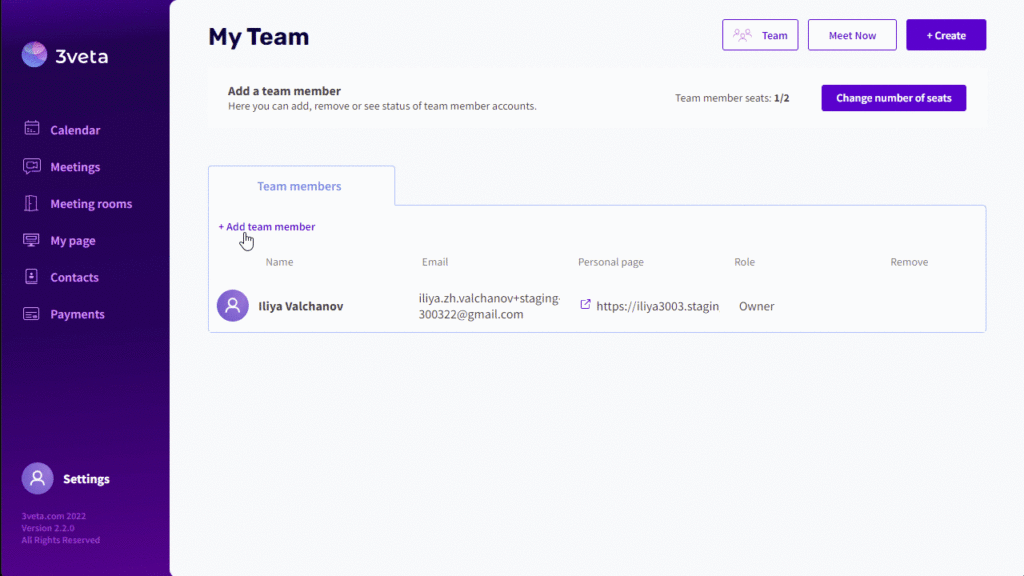
Task: Switch to the Team members tab
Action: pos(299,186)
